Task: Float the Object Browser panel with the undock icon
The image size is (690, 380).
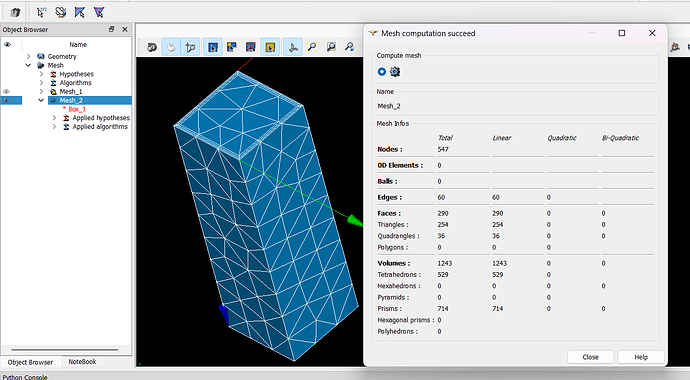Action: point(111,29)
